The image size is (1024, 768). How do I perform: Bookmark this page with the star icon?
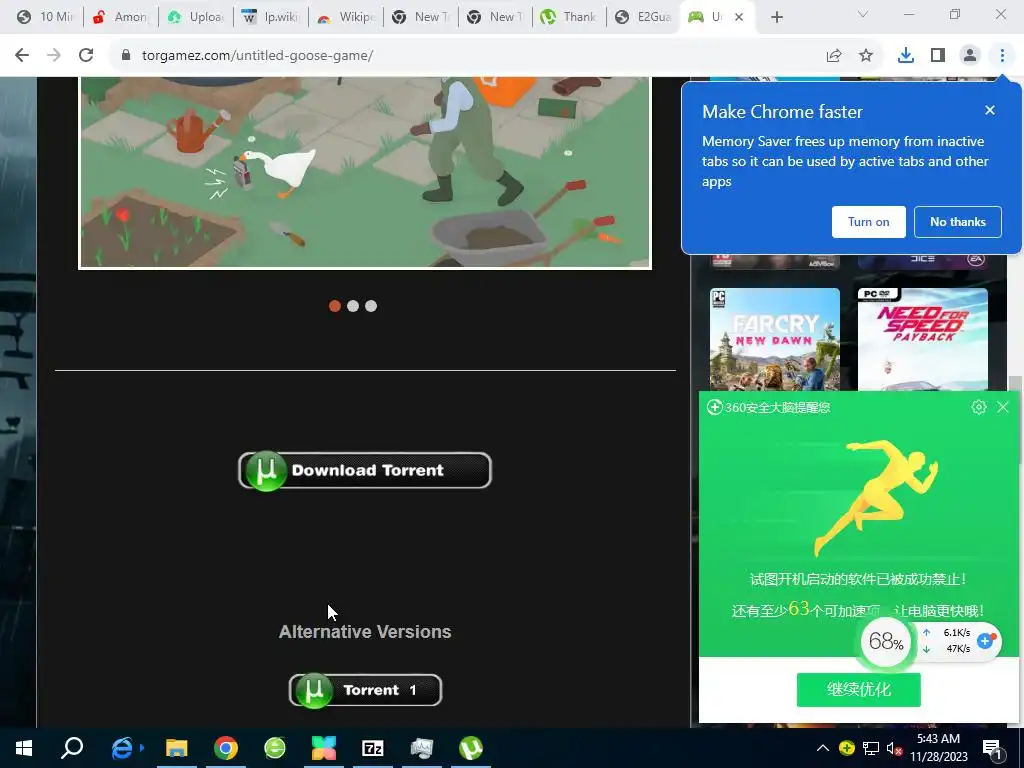point(866,56)
